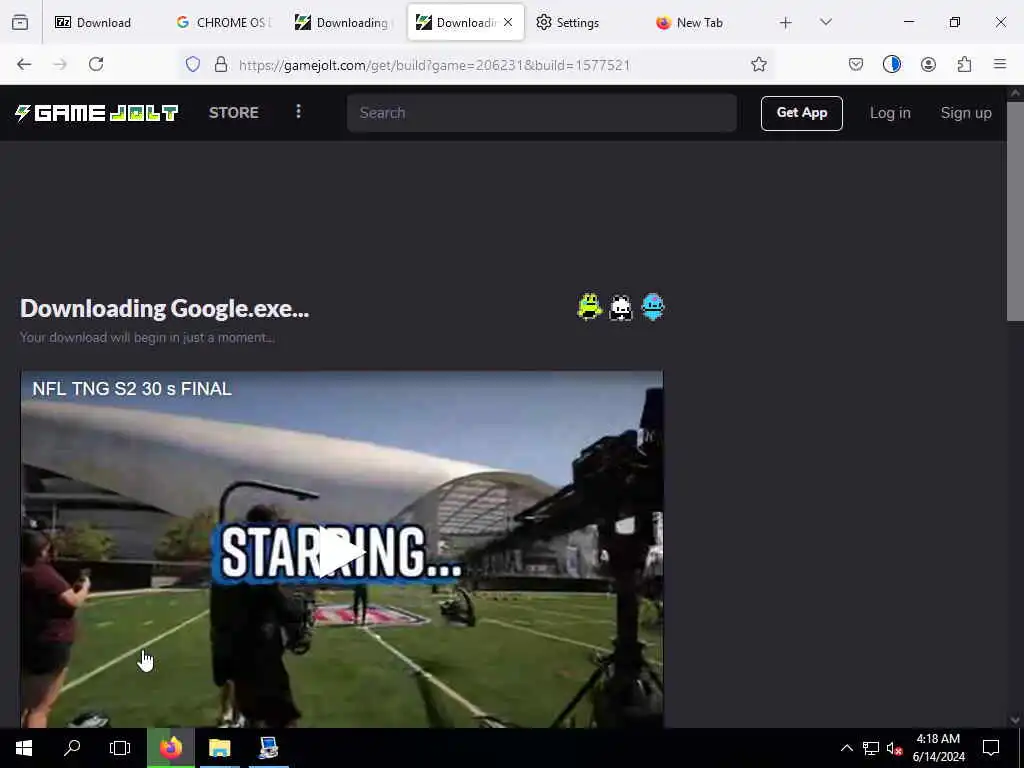Switch to the 7z Download tab
The width and height of the screenshot is (1024, 768).
(x=93, y=22)
